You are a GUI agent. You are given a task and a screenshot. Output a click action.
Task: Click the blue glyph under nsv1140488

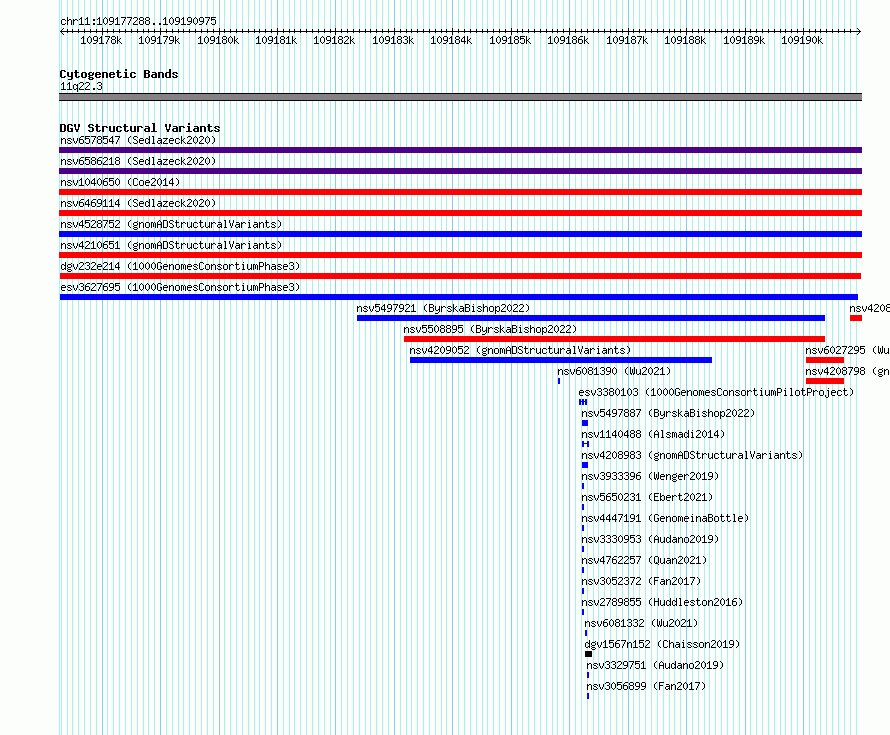click(x=585, y=444)
